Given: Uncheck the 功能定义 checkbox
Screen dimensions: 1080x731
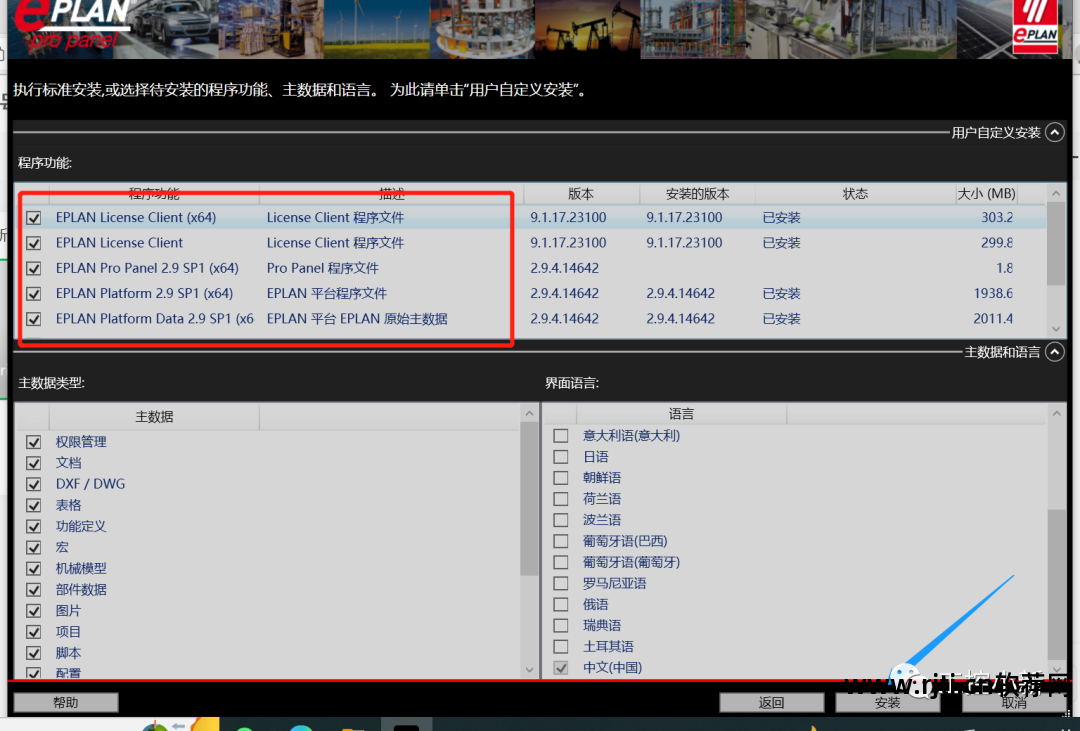Looking at the screenshot, I should click(x=34, y=526).
